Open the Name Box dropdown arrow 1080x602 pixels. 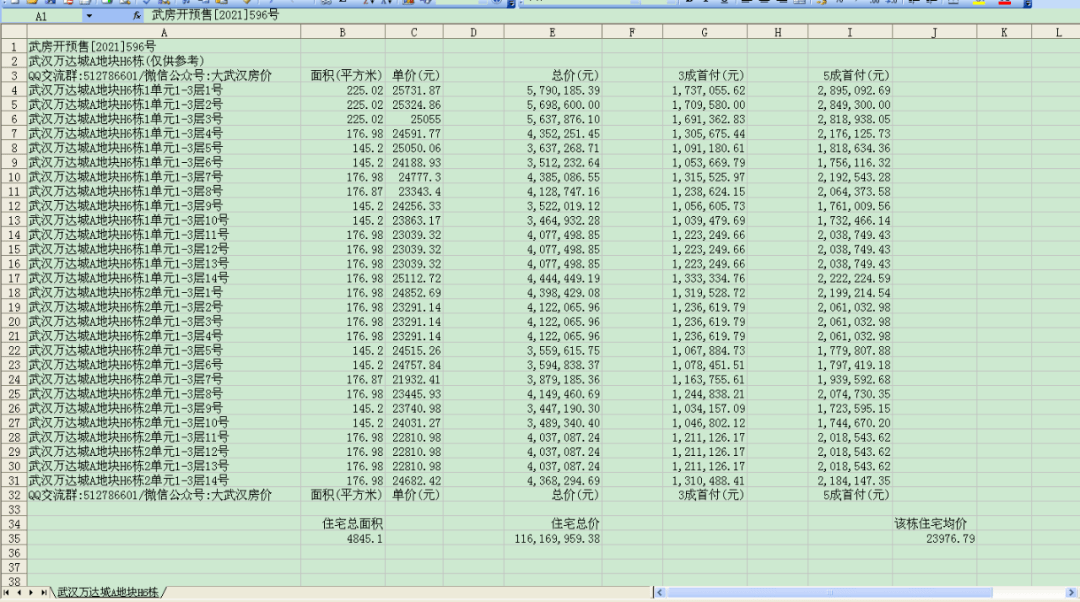pyautogui.click(x=89, y=15)
